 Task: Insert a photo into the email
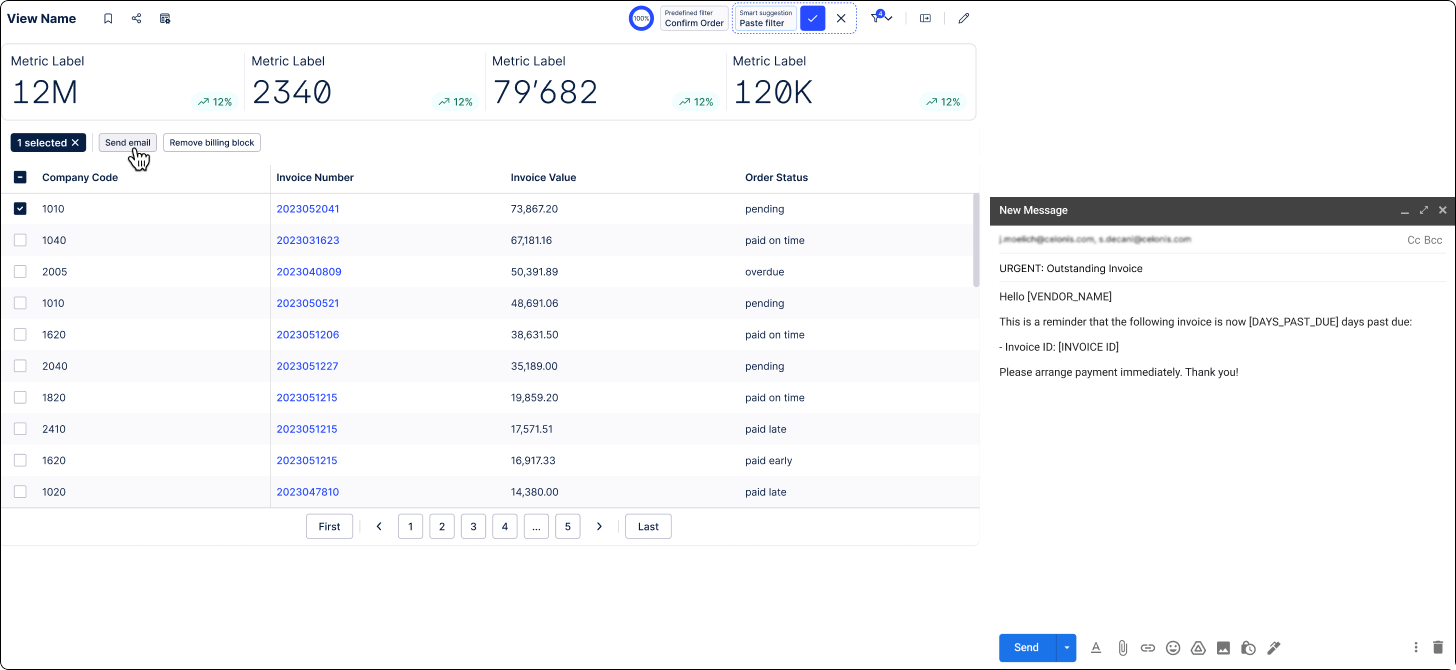coord(1223,648)
